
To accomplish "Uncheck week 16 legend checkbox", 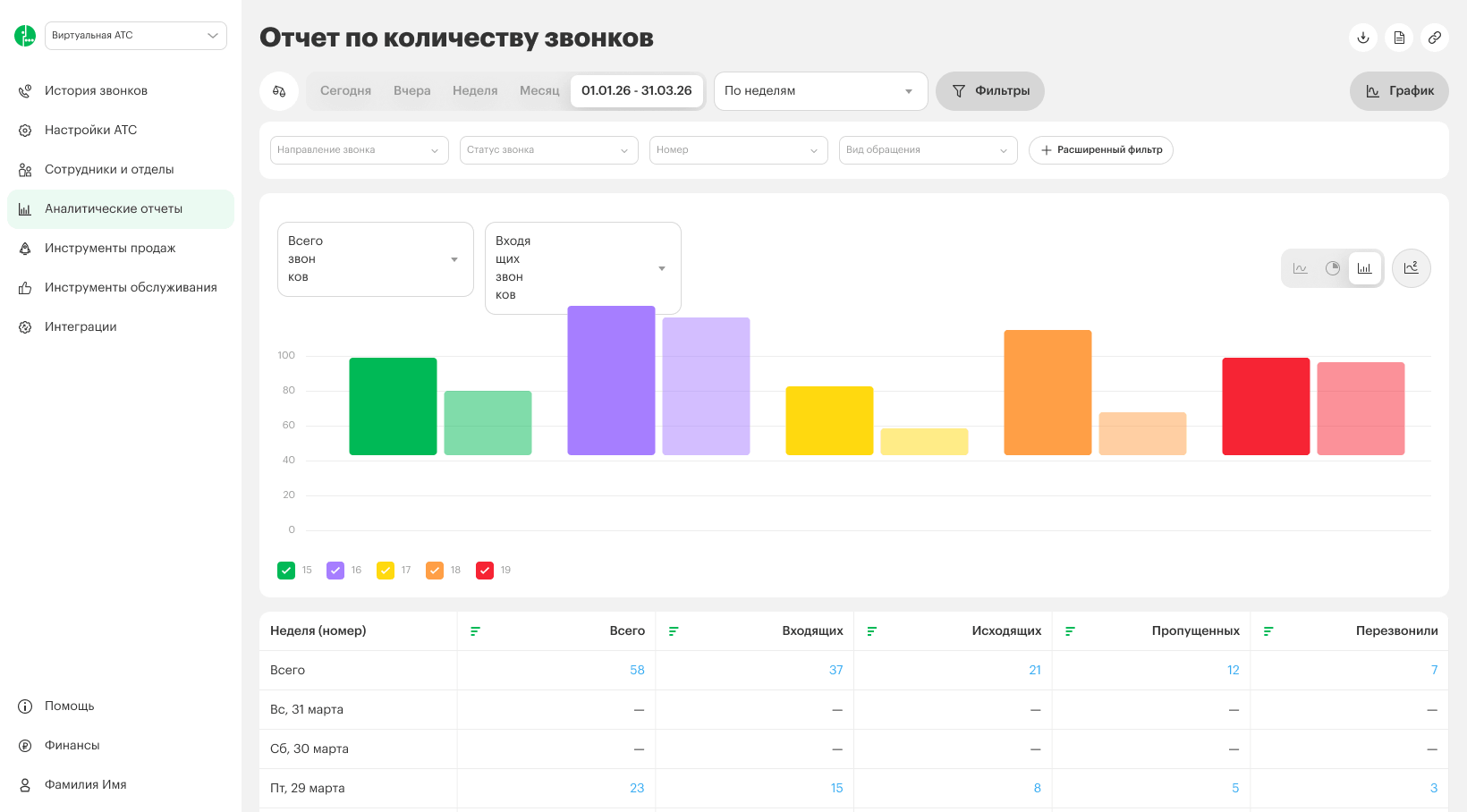I will (335, 571).
